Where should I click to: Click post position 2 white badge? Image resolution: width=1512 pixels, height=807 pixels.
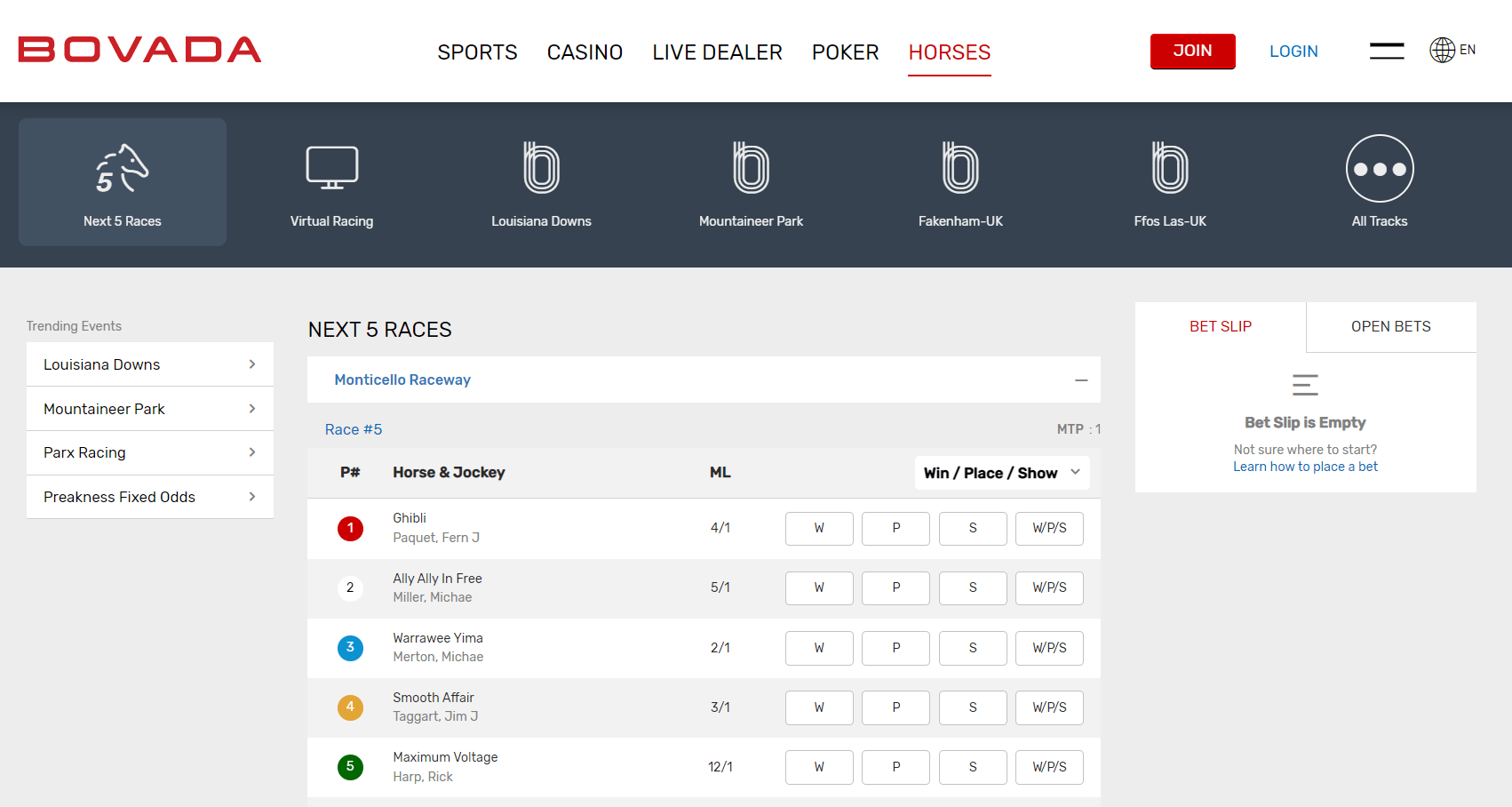350,588
